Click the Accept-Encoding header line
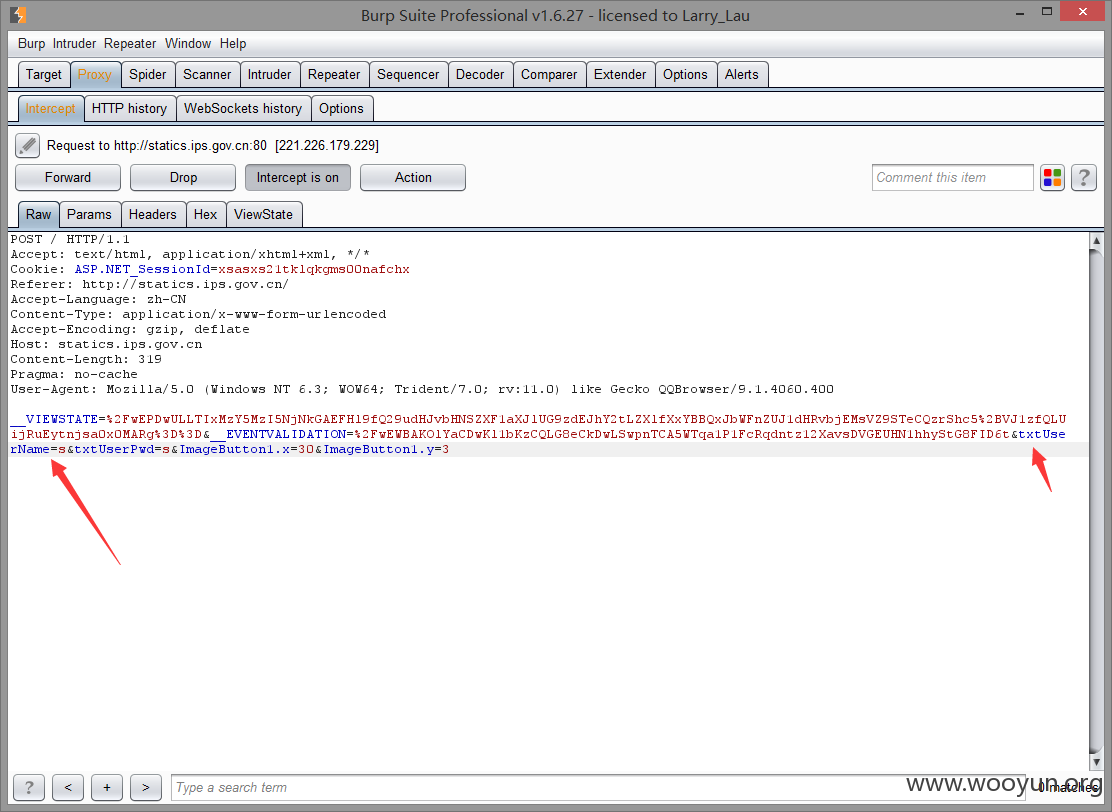Viewport: 1112px width, 812px height. pyautogui.click(x=130, y=329)
